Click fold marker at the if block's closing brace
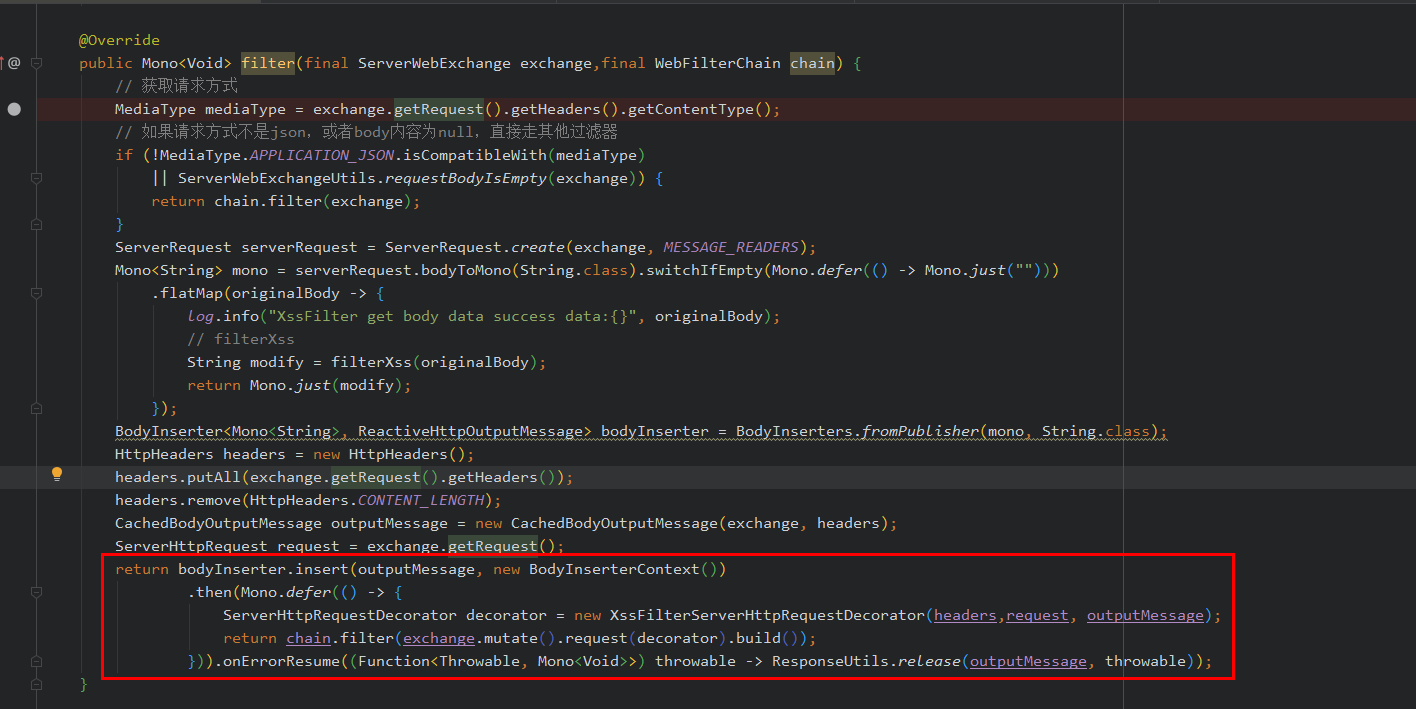This screenshot has height=709, width=1416. point(36,224)
